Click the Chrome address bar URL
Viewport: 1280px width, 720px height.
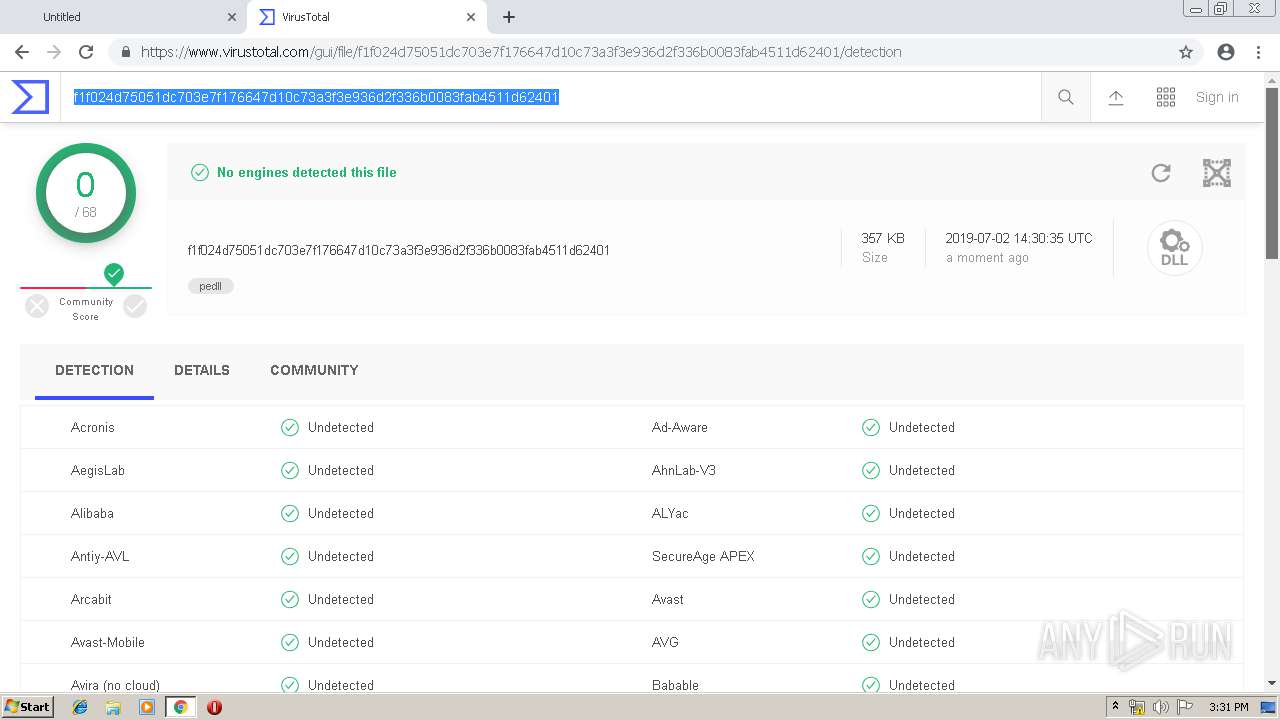pyautogui.click(x=521, y=52)
